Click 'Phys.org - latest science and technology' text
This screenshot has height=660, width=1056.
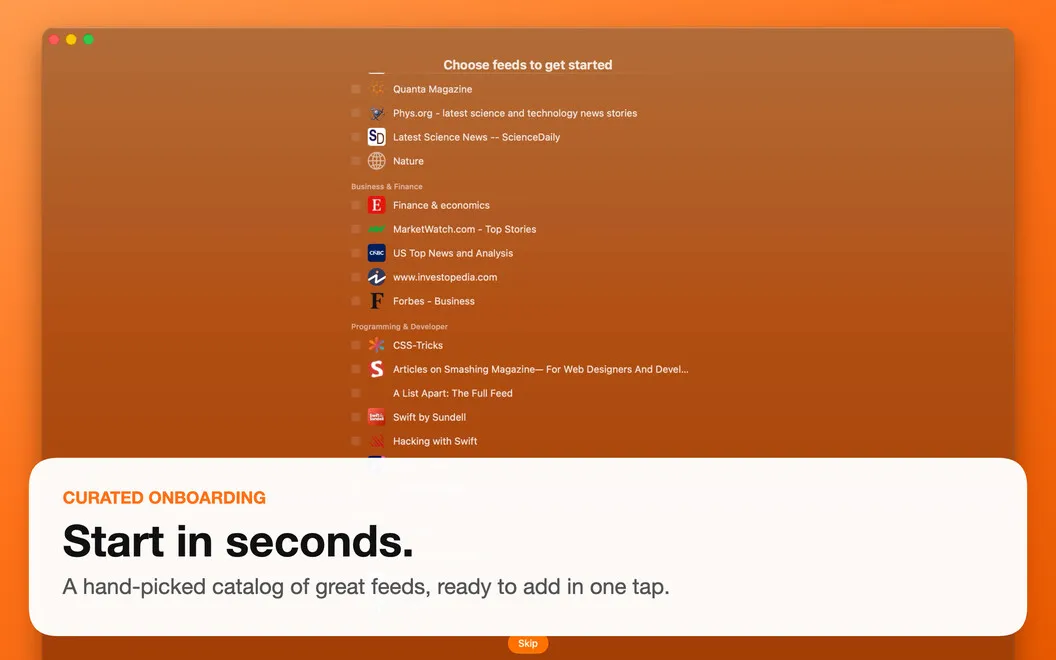click(515, 113)
